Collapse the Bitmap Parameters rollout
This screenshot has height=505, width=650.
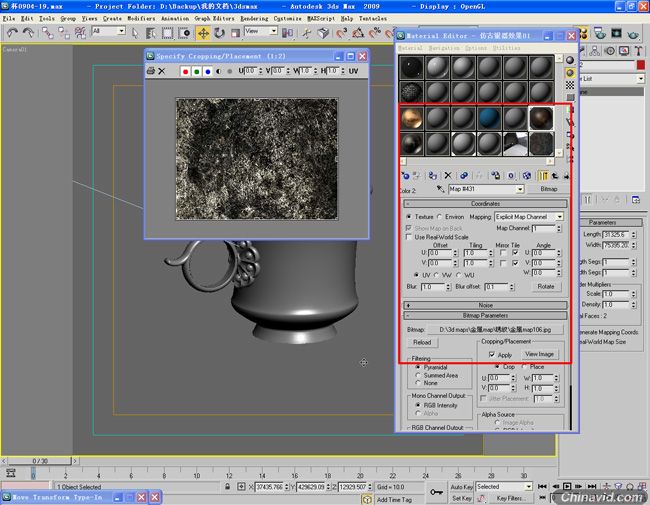pos(485,316)
